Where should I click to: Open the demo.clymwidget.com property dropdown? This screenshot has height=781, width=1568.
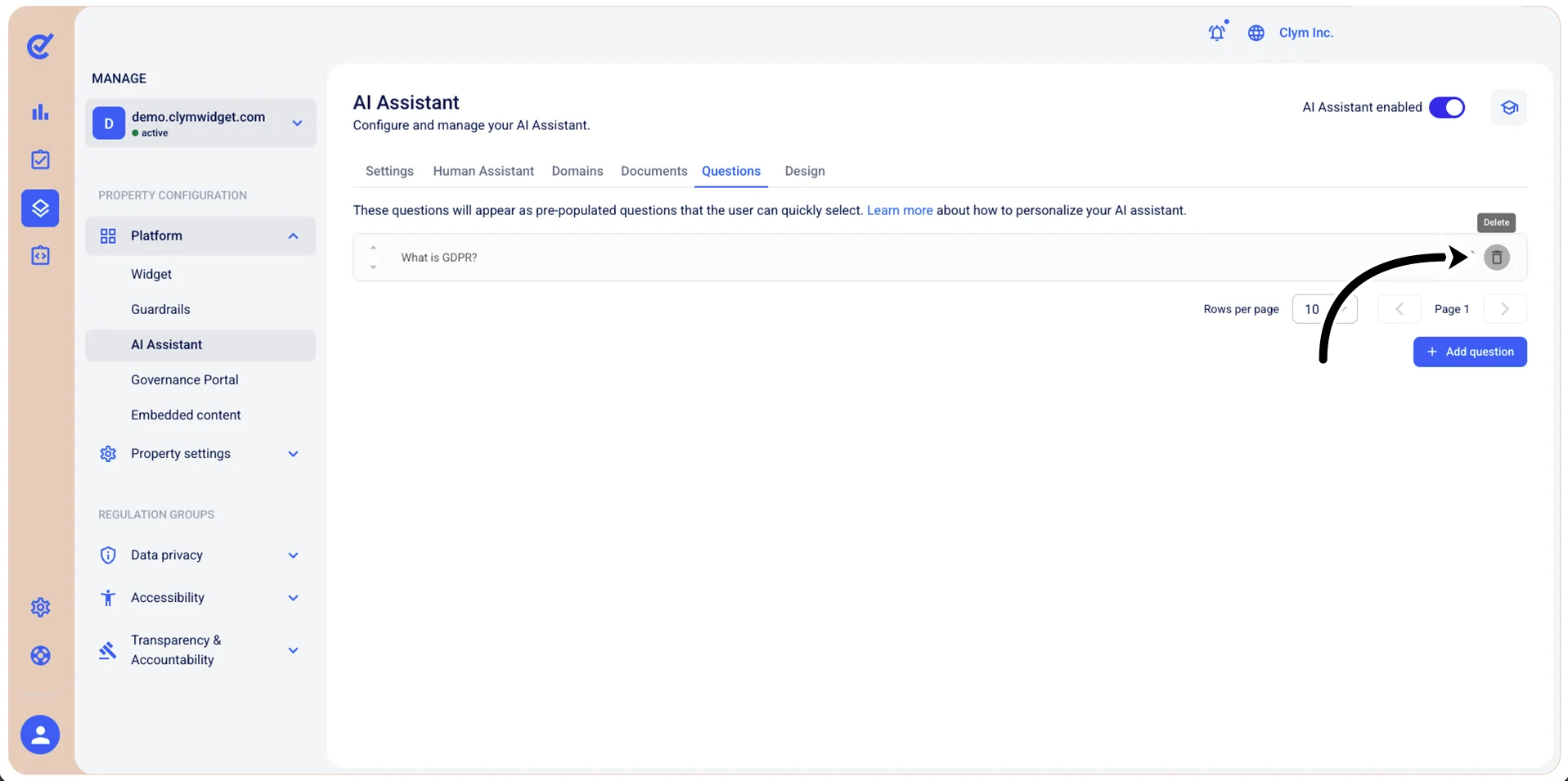200,123
